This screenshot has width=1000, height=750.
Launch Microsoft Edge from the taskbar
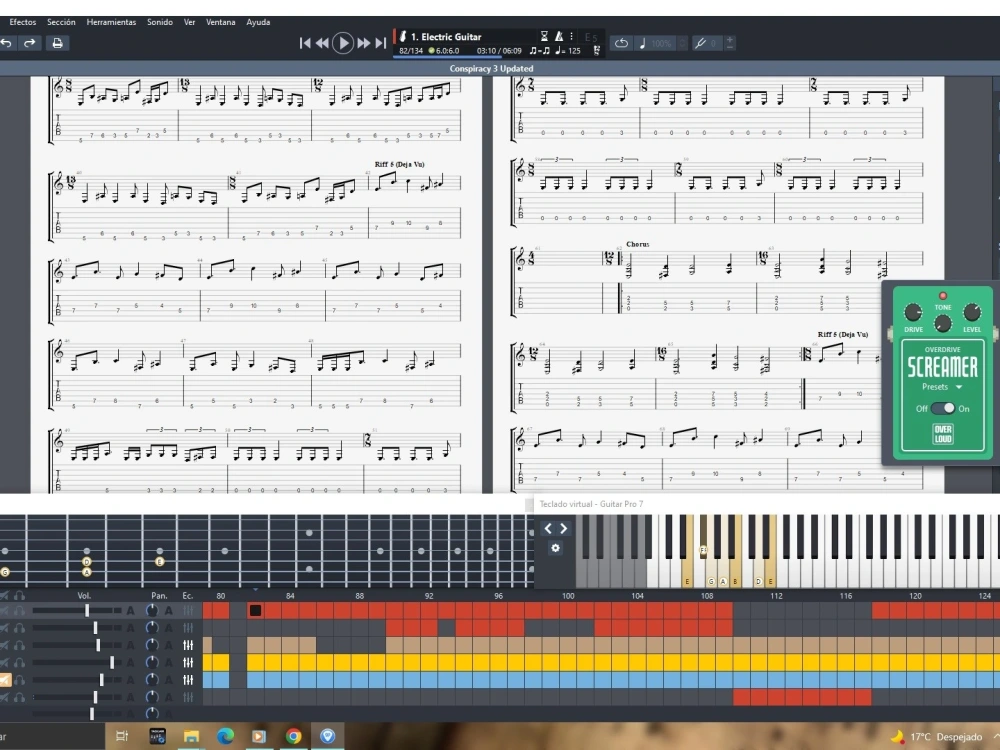point(225,736)
